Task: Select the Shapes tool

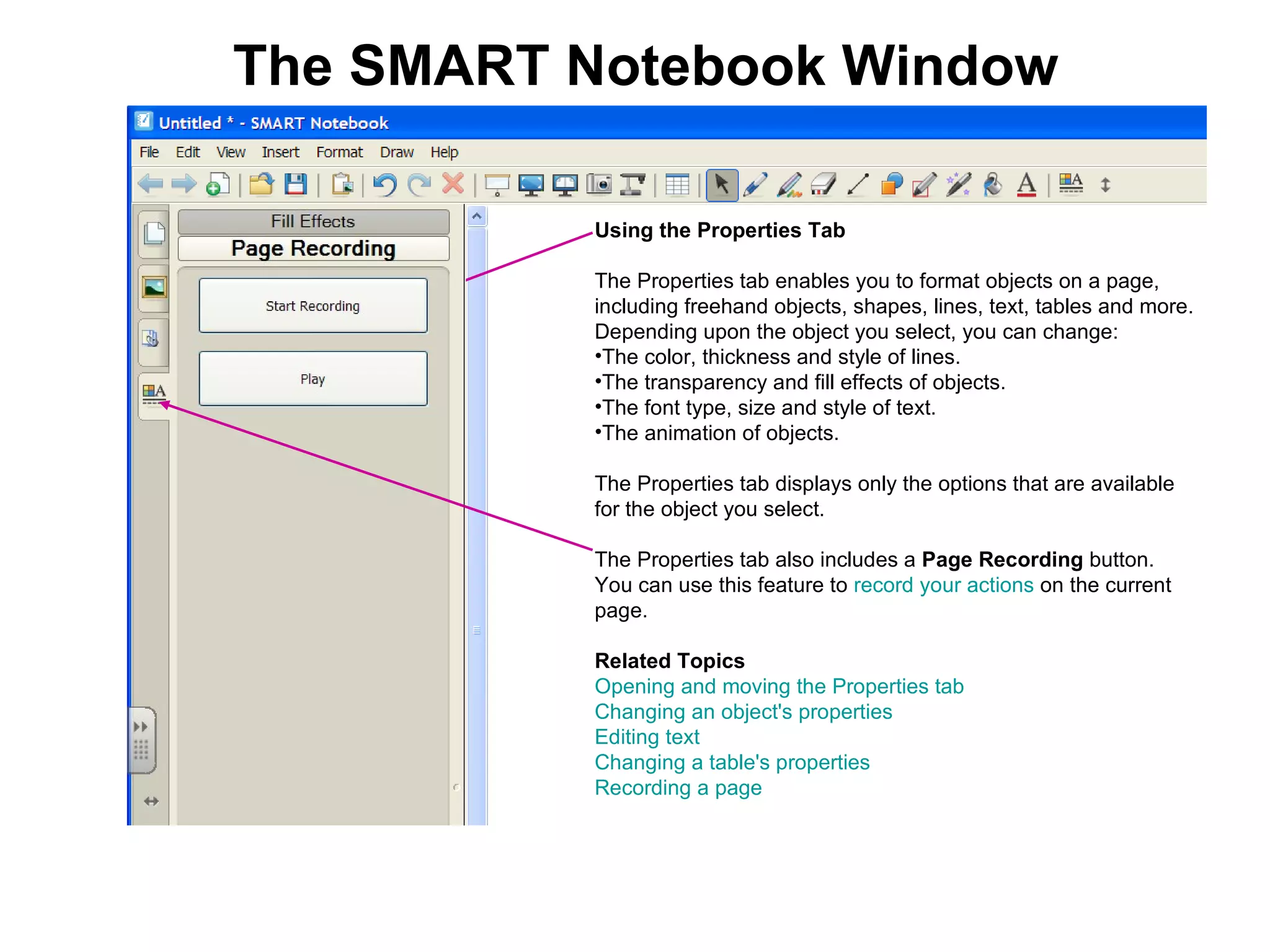Action: (892, 185)
